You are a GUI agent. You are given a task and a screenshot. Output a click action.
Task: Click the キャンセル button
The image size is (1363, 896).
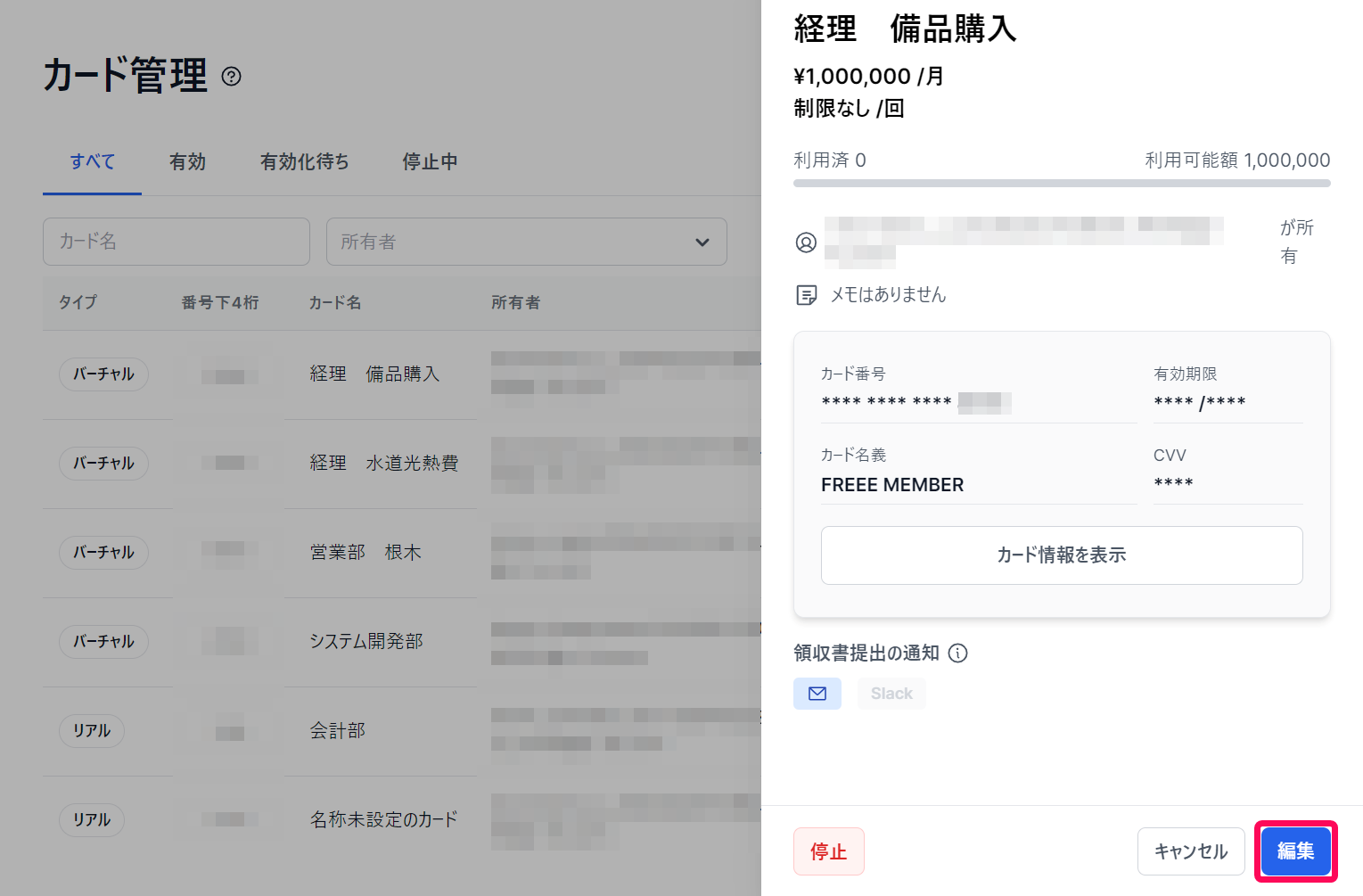1191,851
